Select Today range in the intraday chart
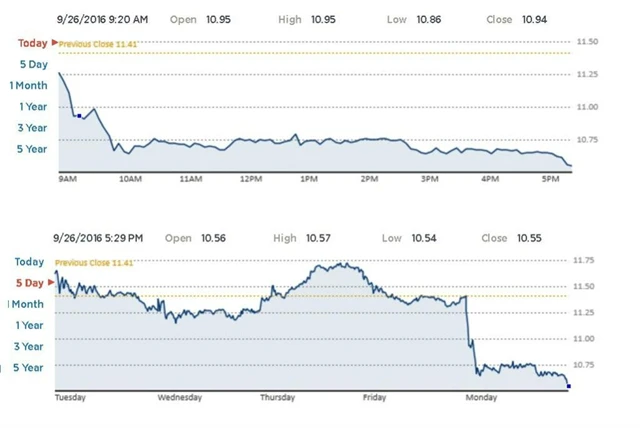Viewport: 640px width, 428px height. tap(31, 43)
